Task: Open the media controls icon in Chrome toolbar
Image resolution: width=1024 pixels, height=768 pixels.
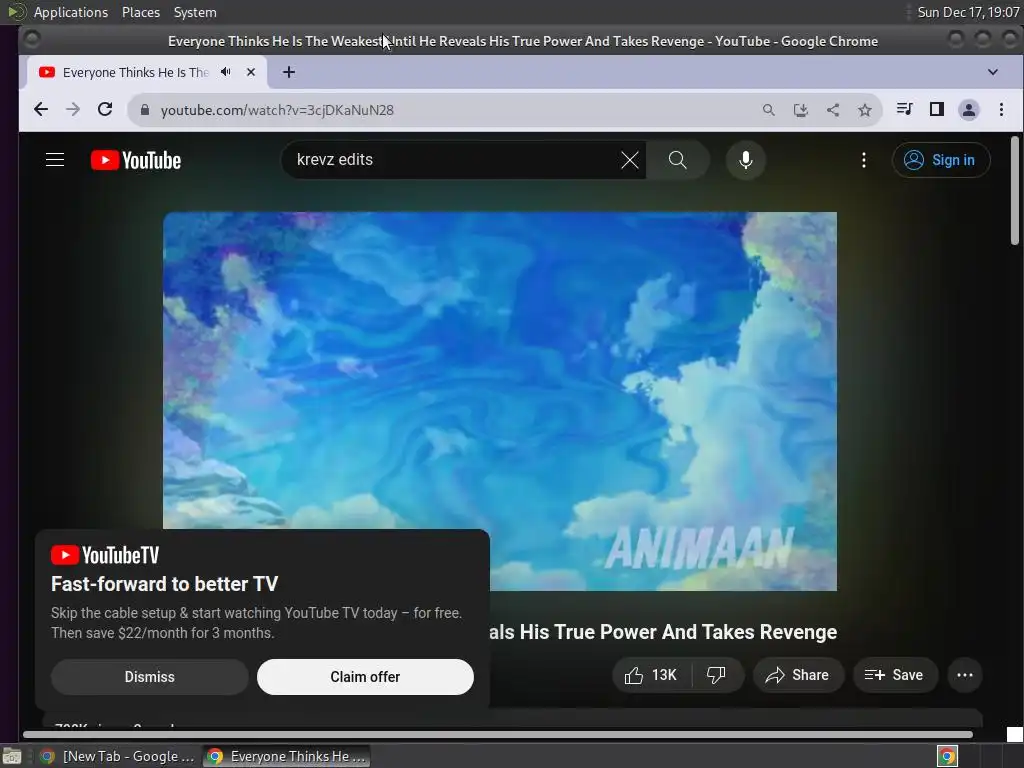Action: (x=904, y=109)
